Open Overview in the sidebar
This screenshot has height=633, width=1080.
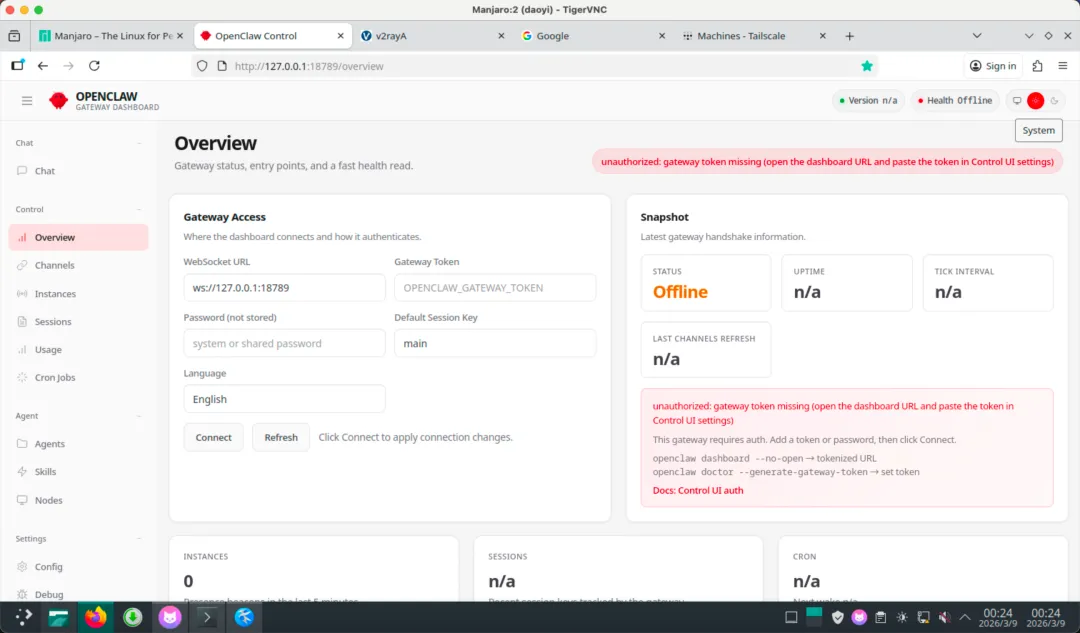79,238
